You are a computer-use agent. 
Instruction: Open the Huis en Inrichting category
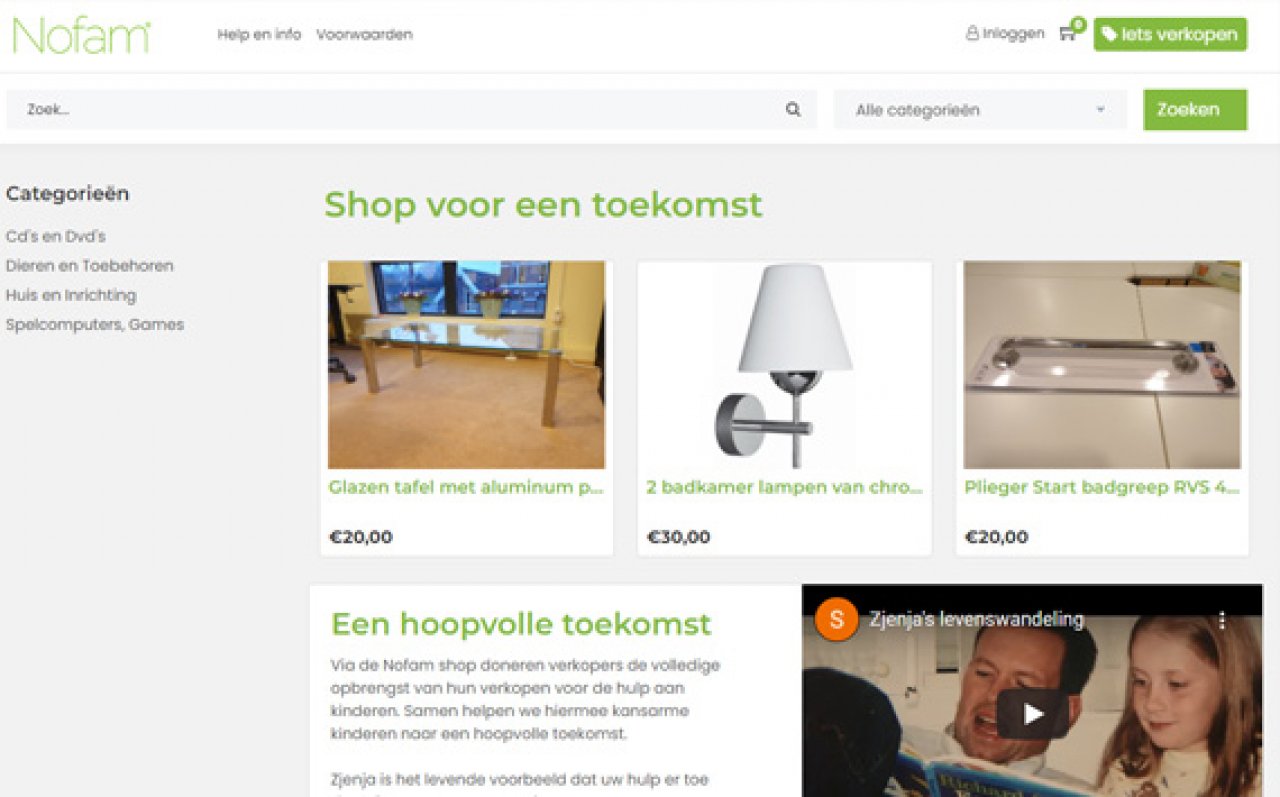coord(70,295)
